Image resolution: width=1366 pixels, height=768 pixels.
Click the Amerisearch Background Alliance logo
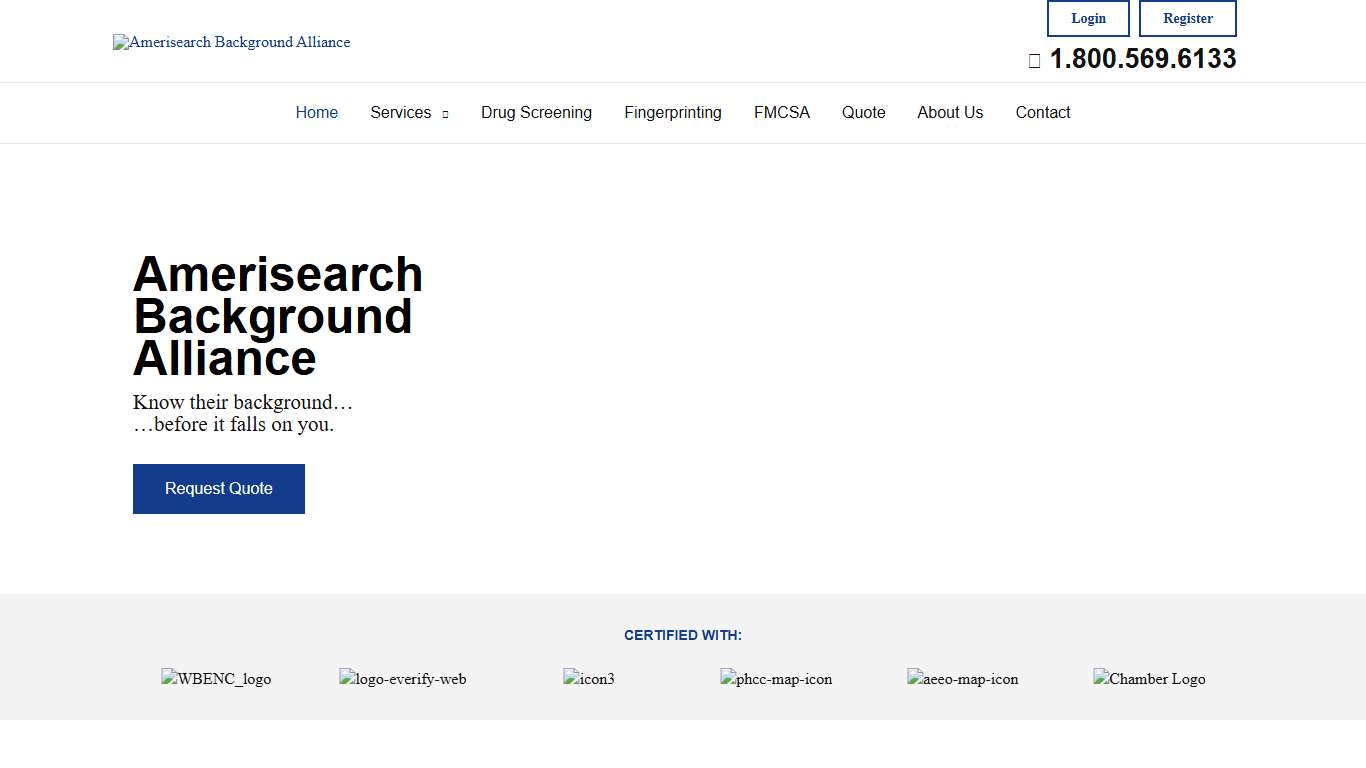[232, 42]
